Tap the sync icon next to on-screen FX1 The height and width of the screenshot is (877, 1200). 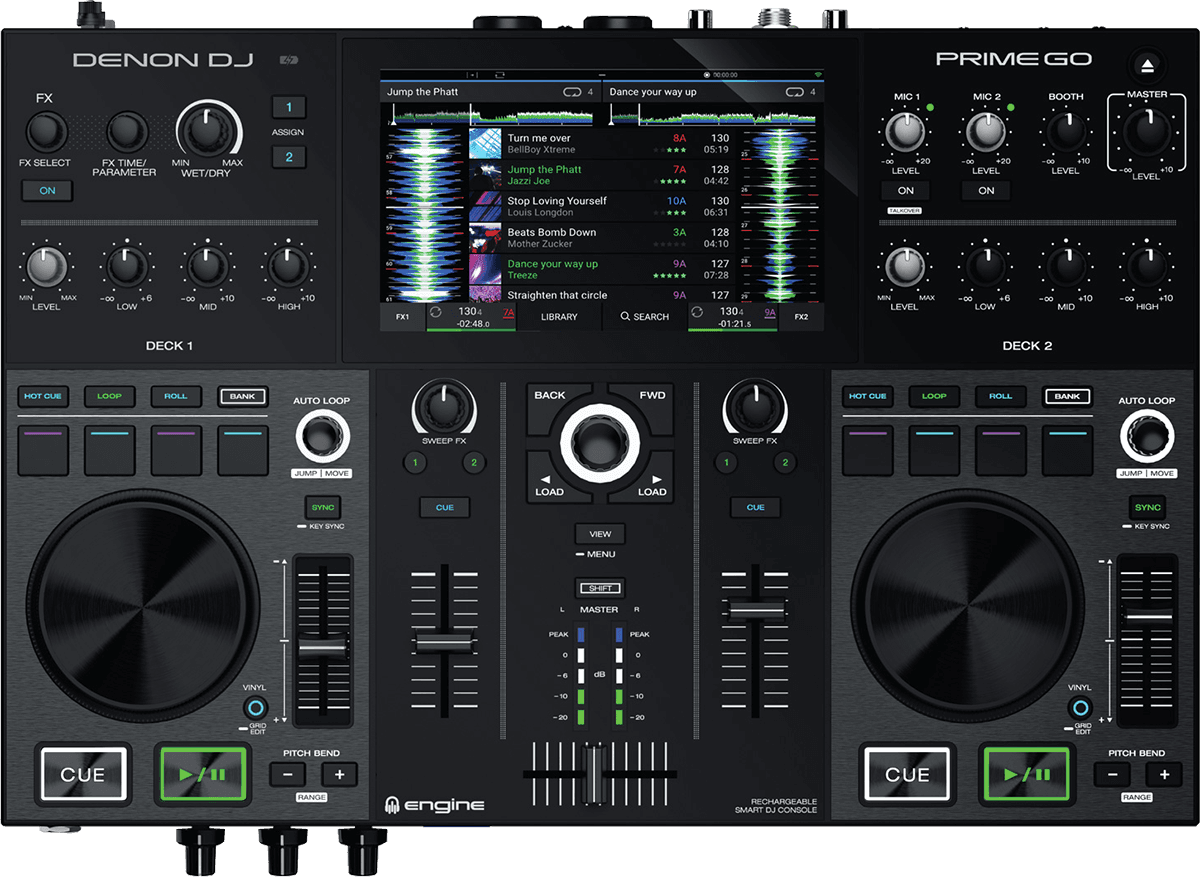tap(435, 312)
